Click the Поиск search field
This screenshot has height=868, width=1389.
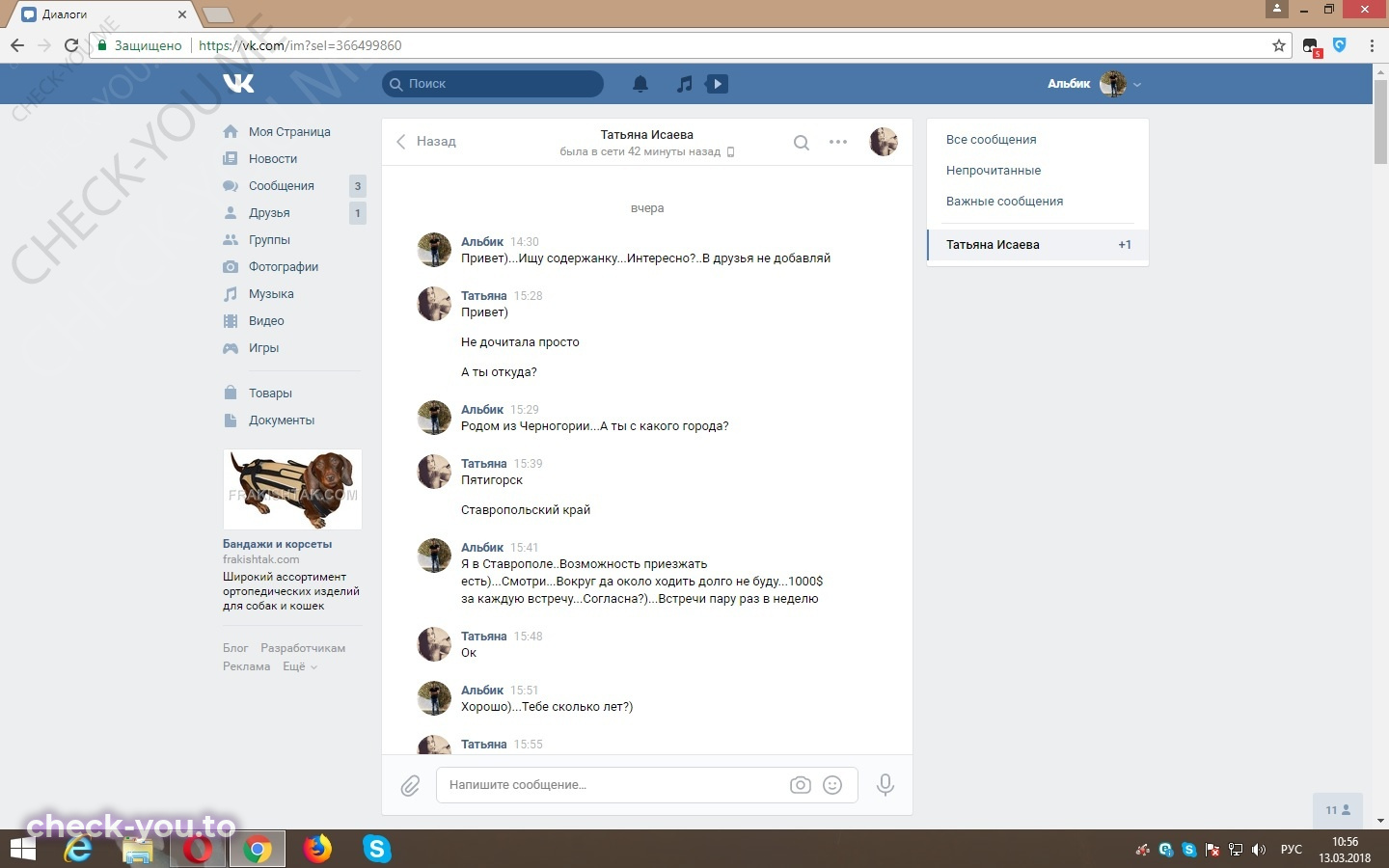(x=493, y=84)
